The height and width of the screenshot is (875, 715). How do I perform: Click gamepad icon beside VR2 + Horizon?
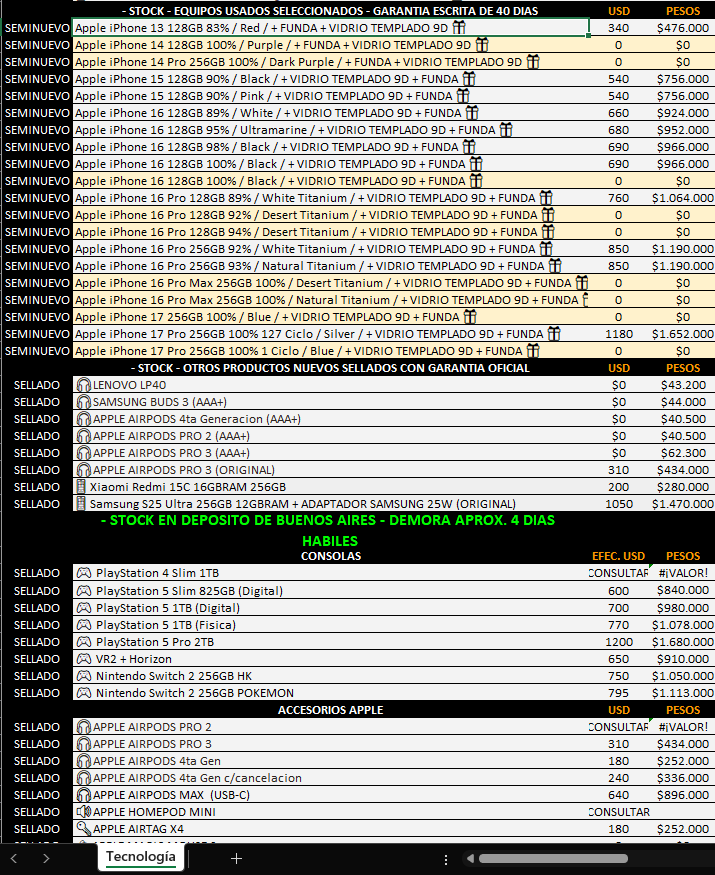click(x=84, y=658)
